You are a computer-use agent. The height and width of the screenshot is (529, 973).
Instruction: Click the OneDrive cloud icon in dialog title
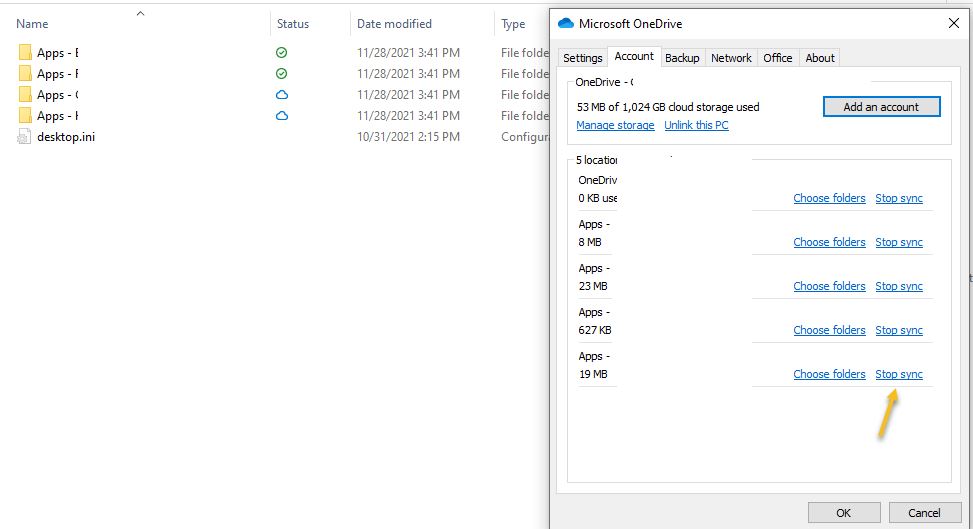(x=565, y=24)
